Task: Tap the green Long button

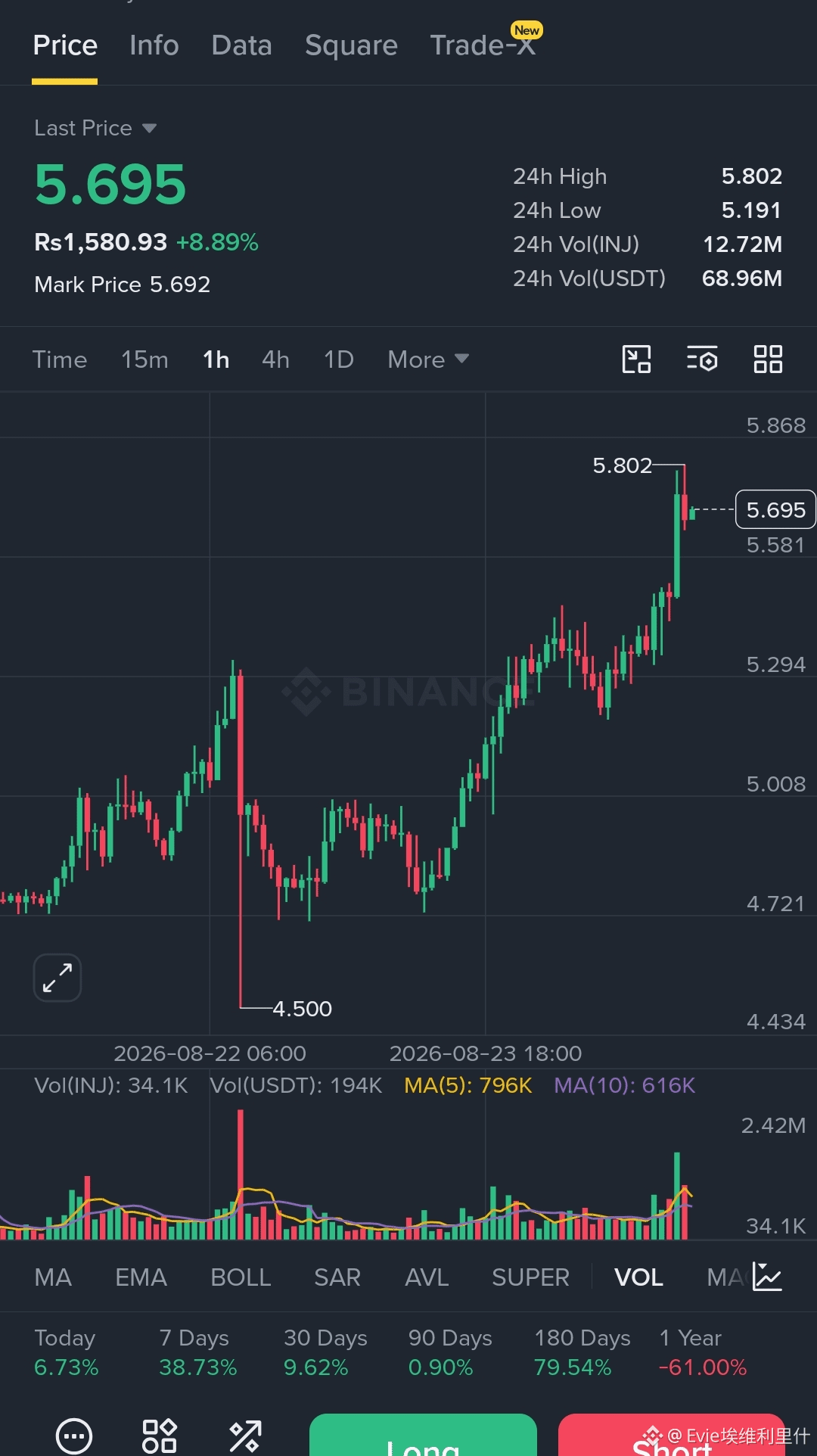Action: (423, 1435)
